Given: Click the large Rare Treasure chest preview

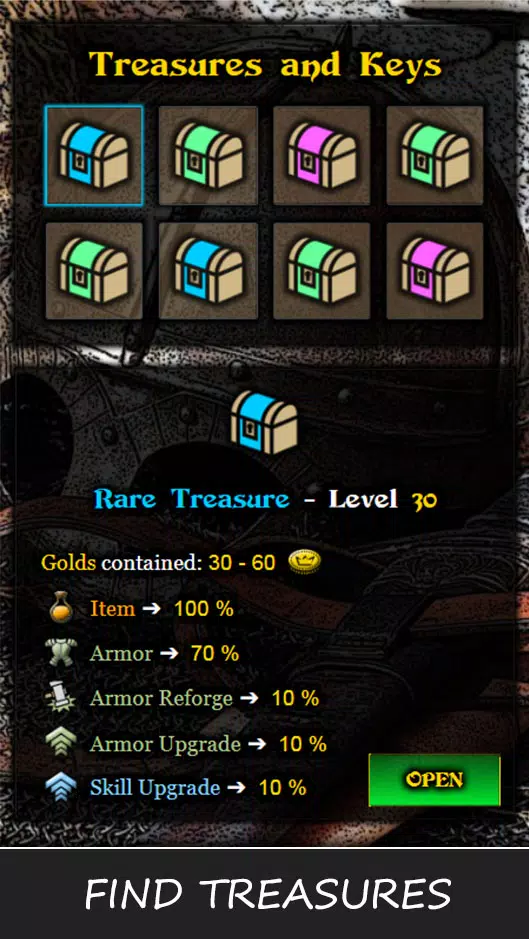Looking at the screenshot, I should (x=264, y=423).
